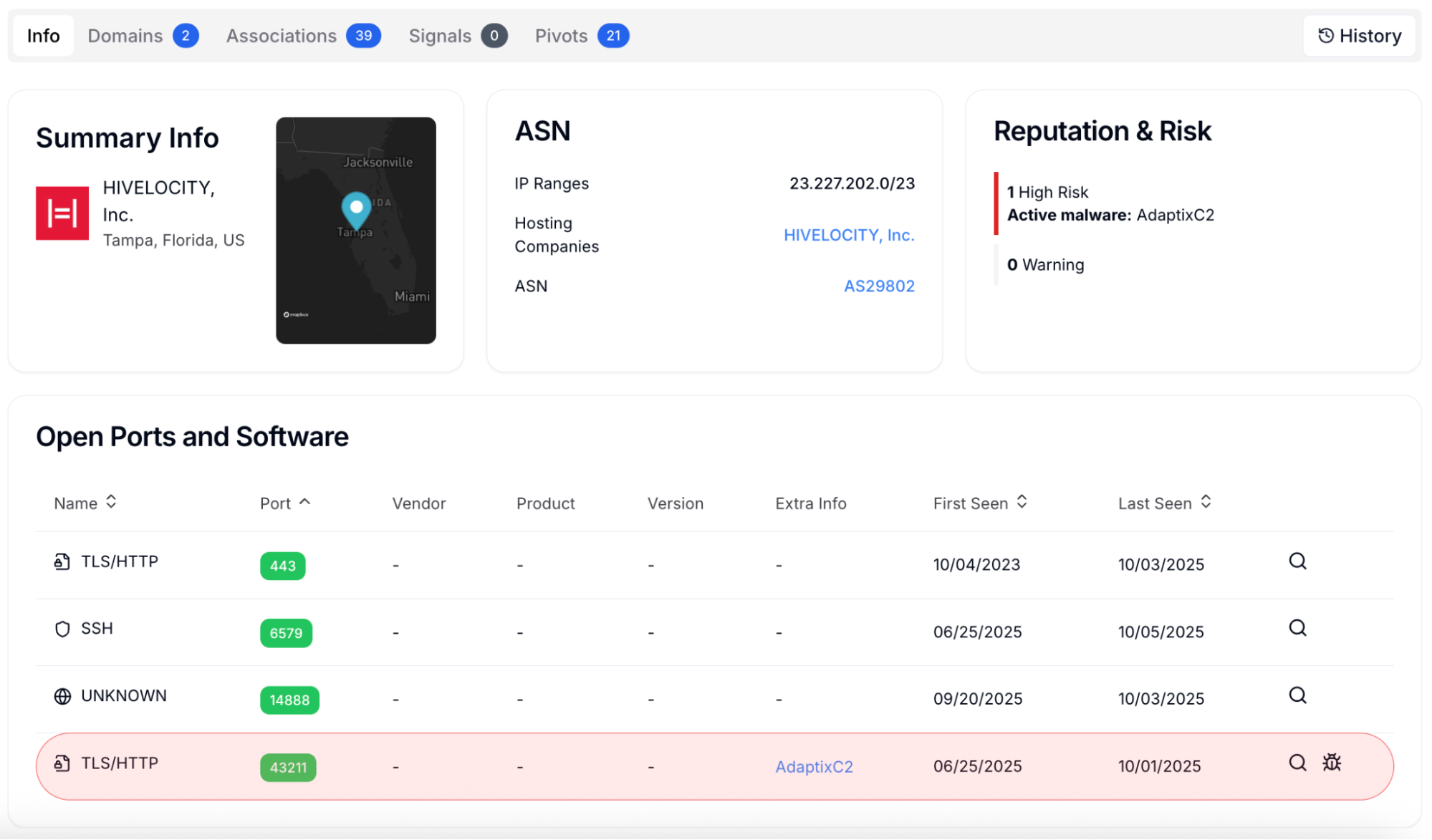Click the shield icon next to SSH
Viewport: 1432px width, 840px height.
(x=62, y=629)
